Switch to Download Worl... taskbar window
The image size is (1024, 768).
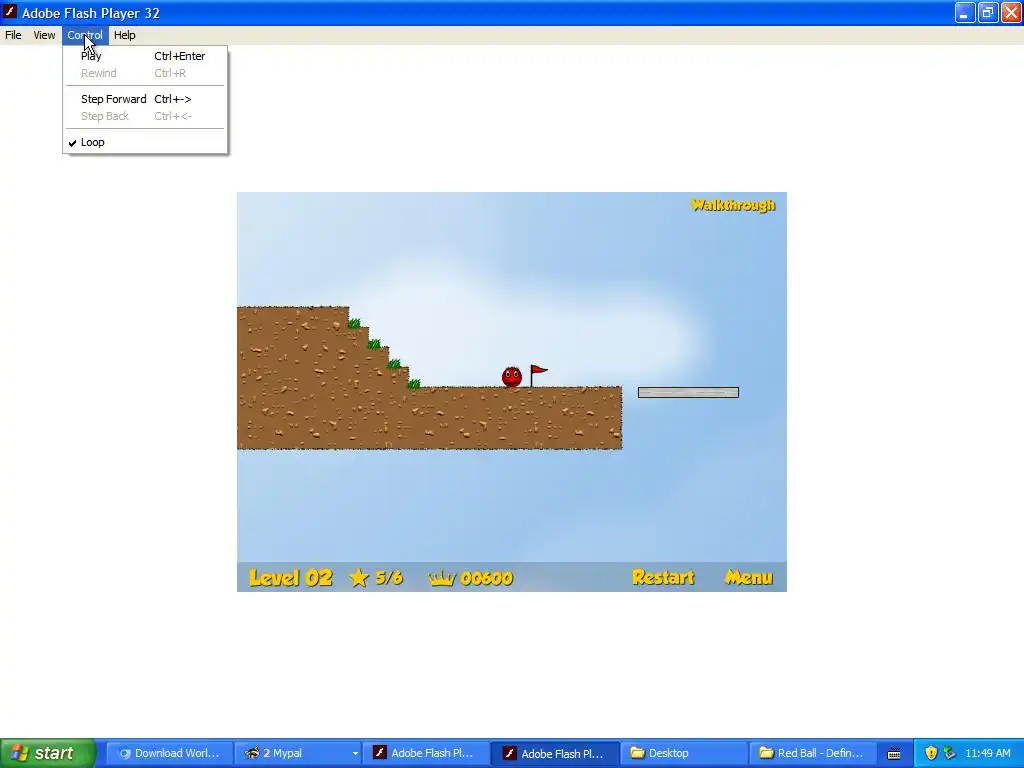(168, 753)
